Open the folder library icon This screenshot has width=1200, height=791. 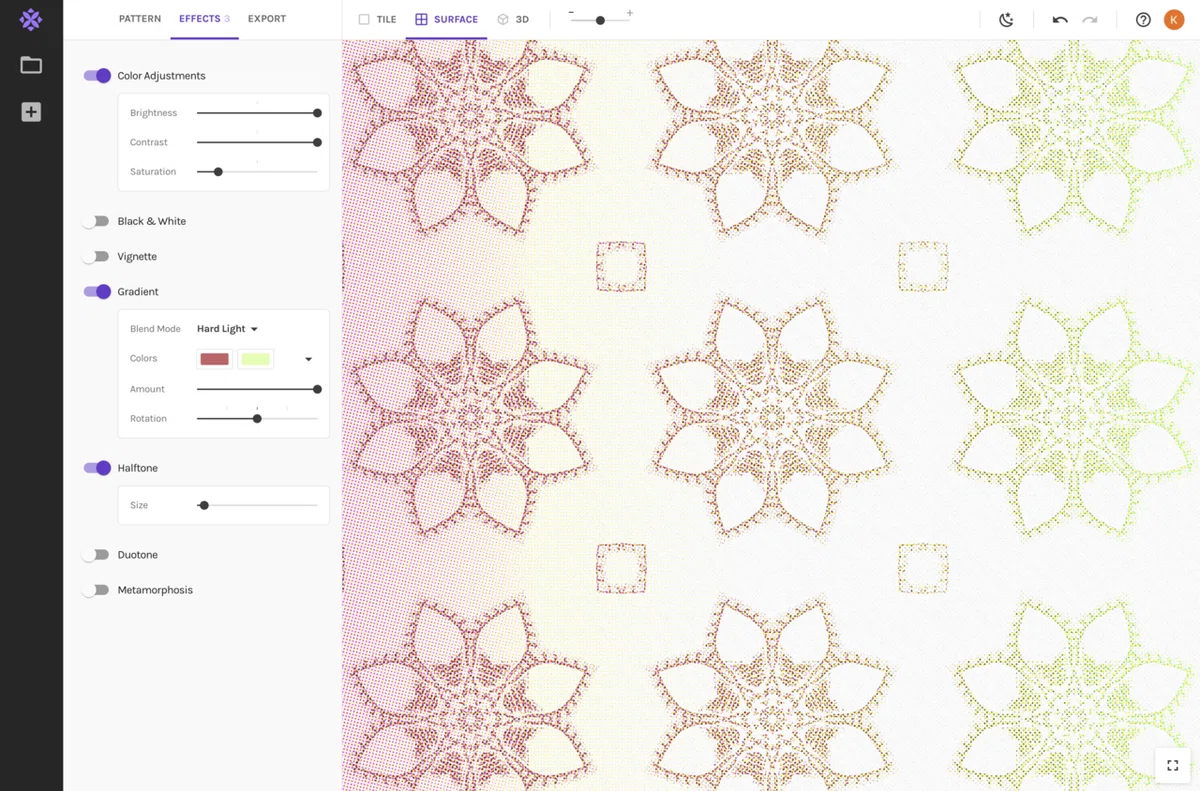click(31, 65)
